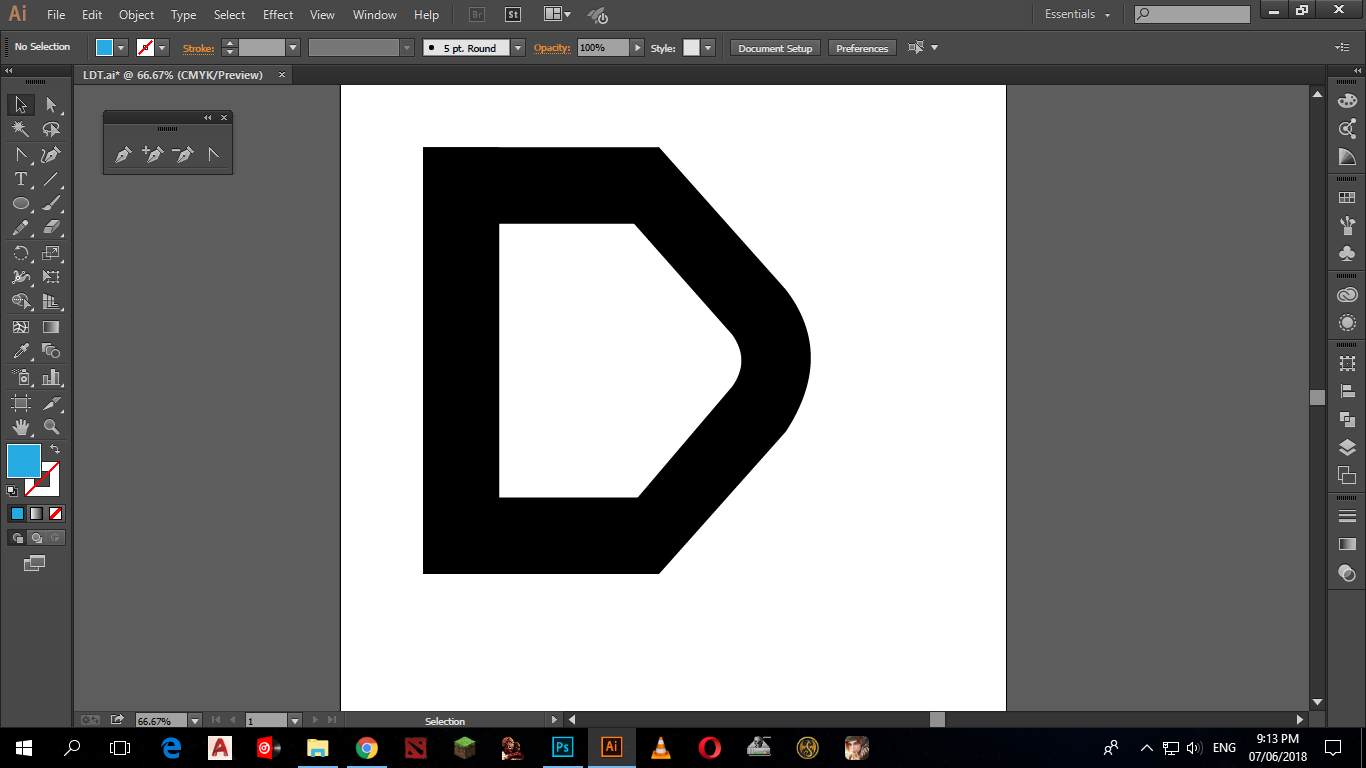Open Creative Cloud Libraries panel icon

pyautogui.click(x=1347, y=295)
